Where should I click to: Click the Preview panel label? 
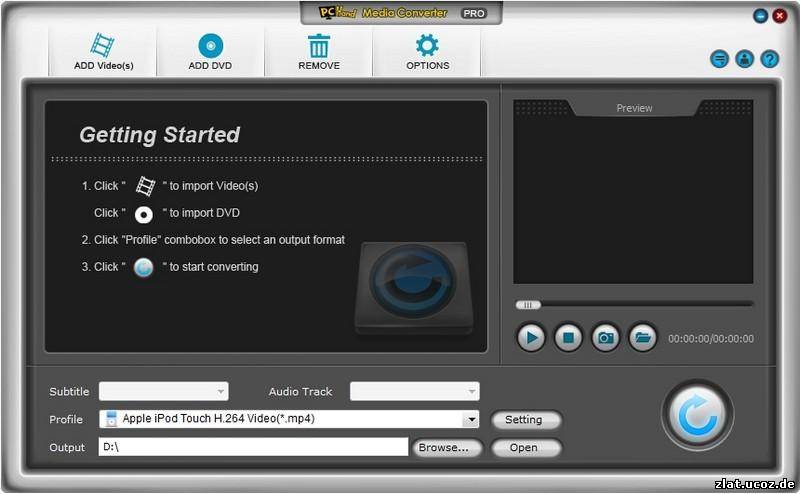click(634, 108)
